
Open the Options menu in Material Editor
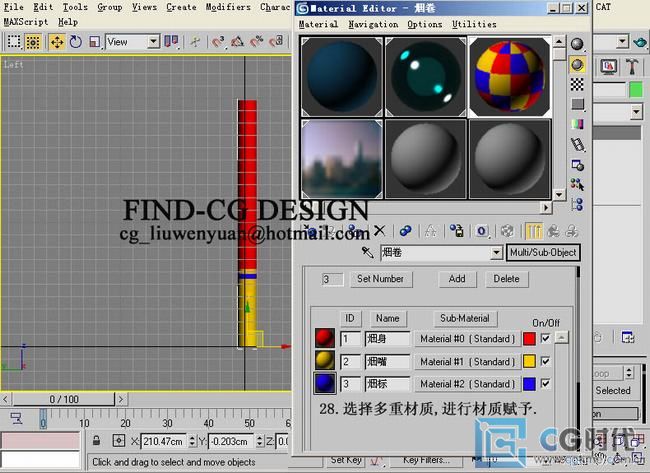coord(424,24)
